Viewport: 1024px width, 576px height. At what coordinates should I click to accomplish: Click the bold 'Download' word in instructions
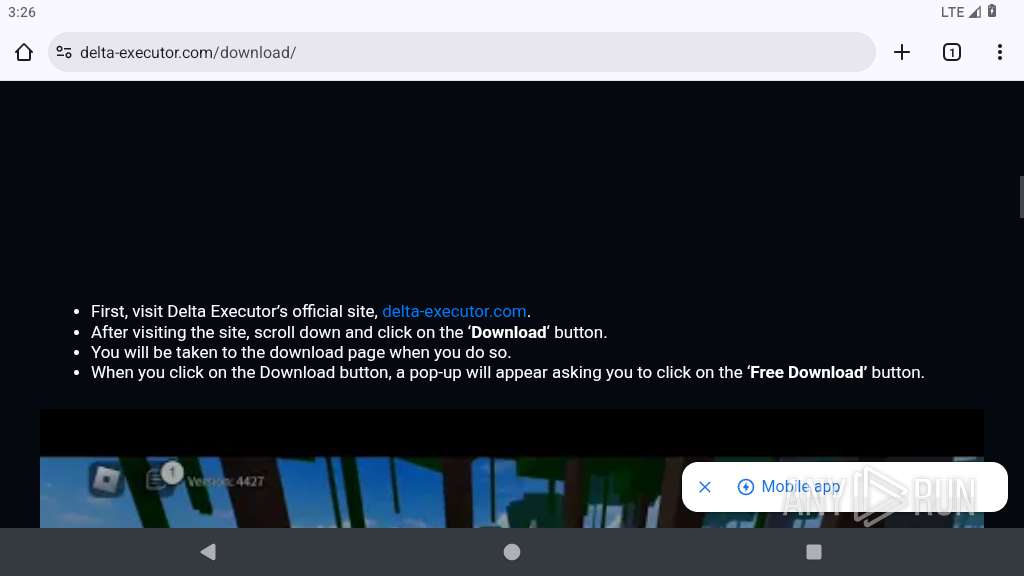pos(509,332)
